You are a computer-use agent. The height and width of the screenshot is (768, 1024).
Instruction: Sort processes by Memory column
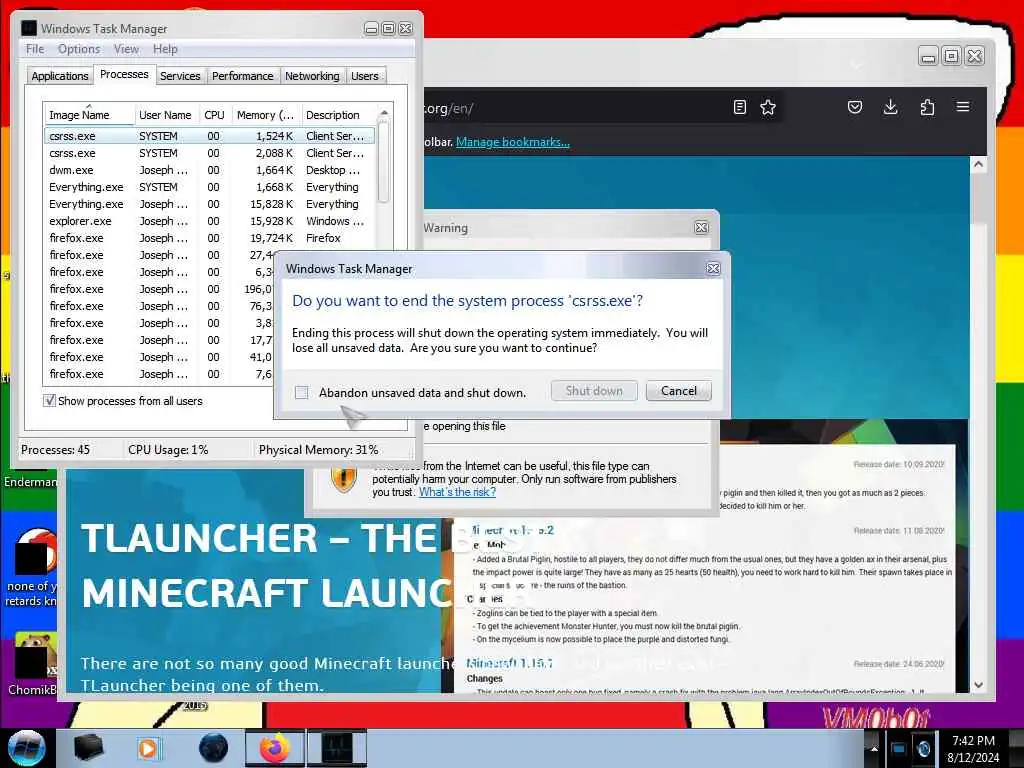click(266, 115)
